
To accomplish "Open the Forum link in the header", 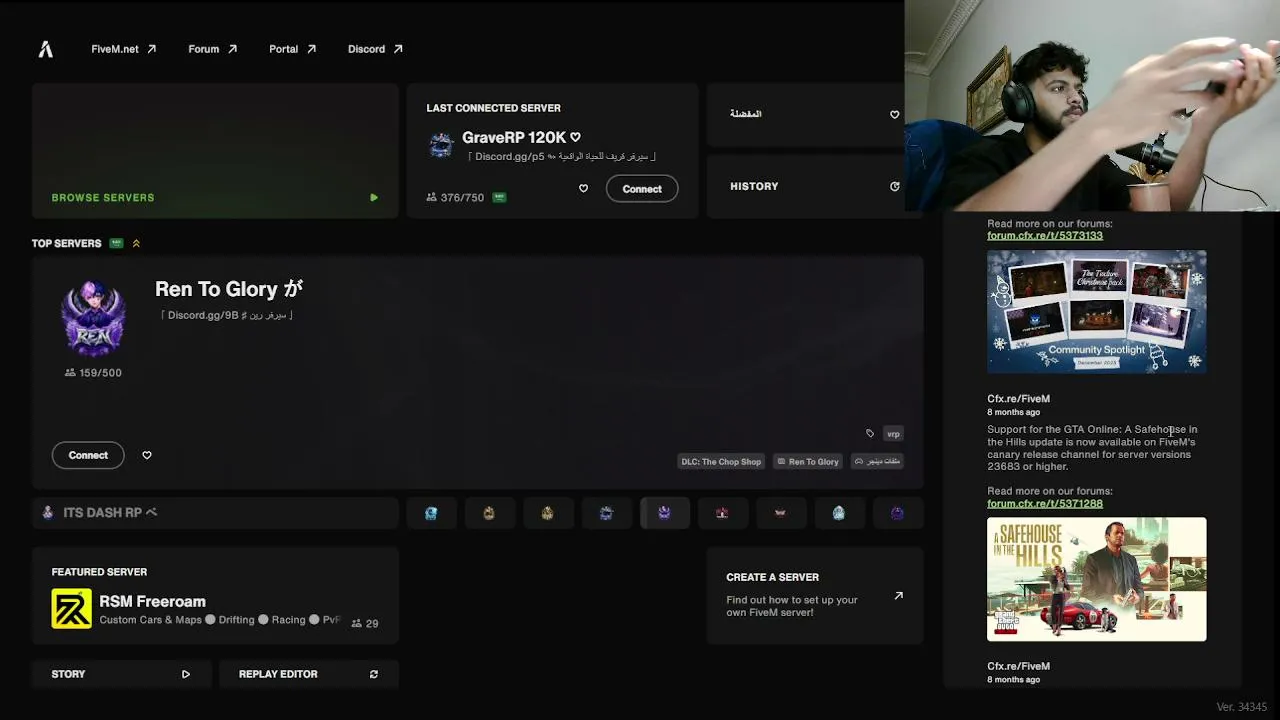I will (x=212, y=49).
